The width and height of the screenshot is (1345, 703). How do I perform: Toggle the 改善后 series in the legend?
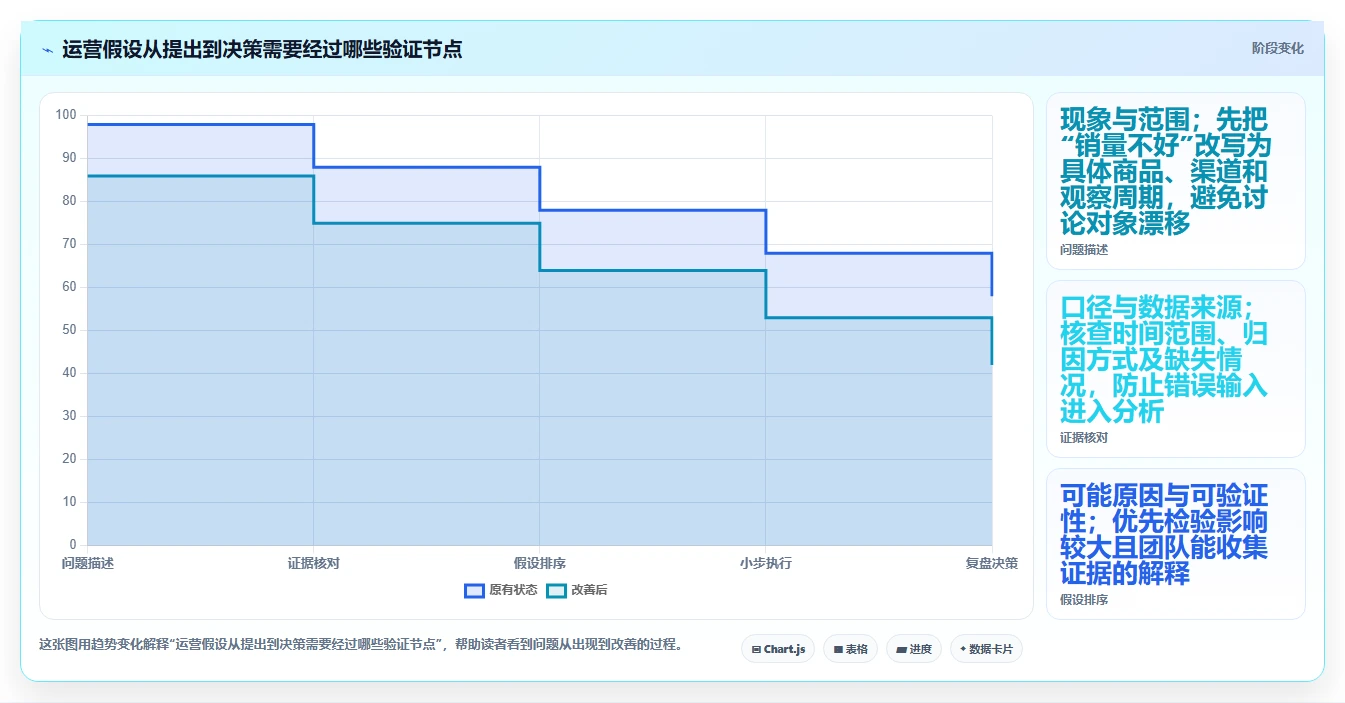tap(577, 590)
